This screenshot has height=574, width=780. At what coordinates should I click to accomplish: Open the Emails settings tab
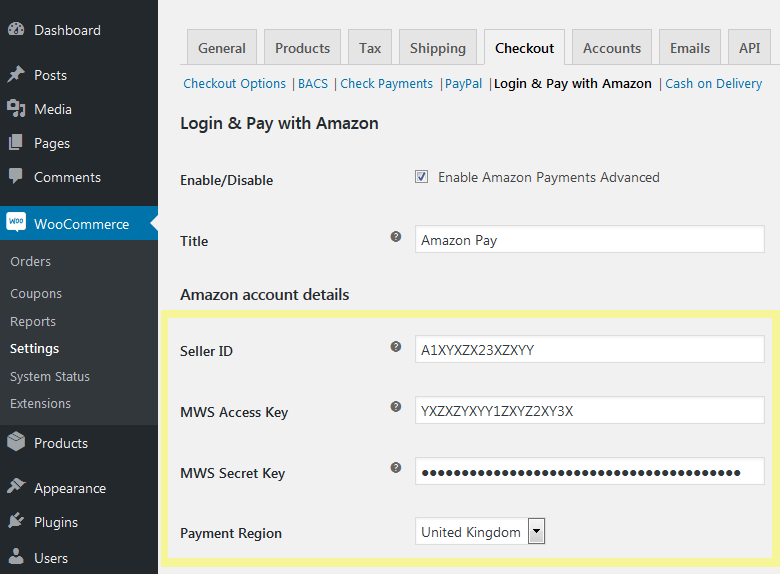(689, 48)
